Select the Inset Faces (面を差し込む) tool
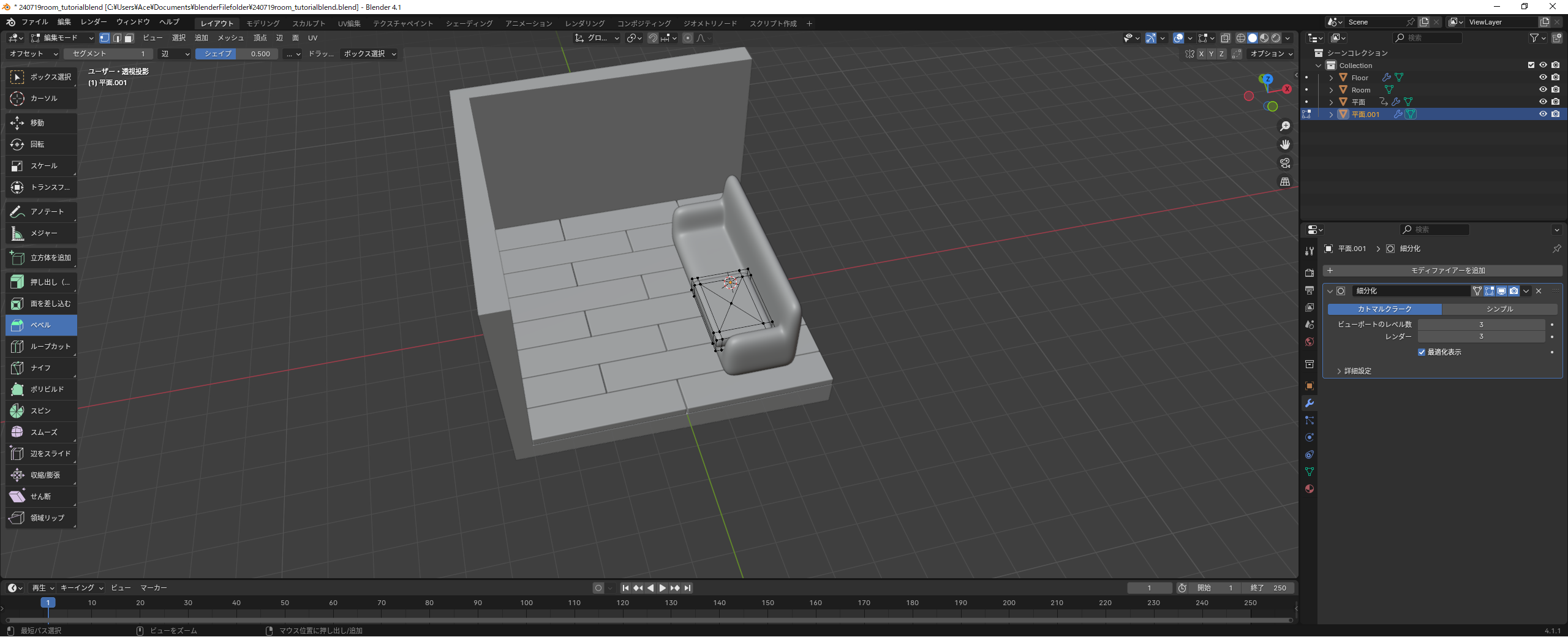Image resolution: width=1568 pixels, height=637 pixels. point(41,304)
